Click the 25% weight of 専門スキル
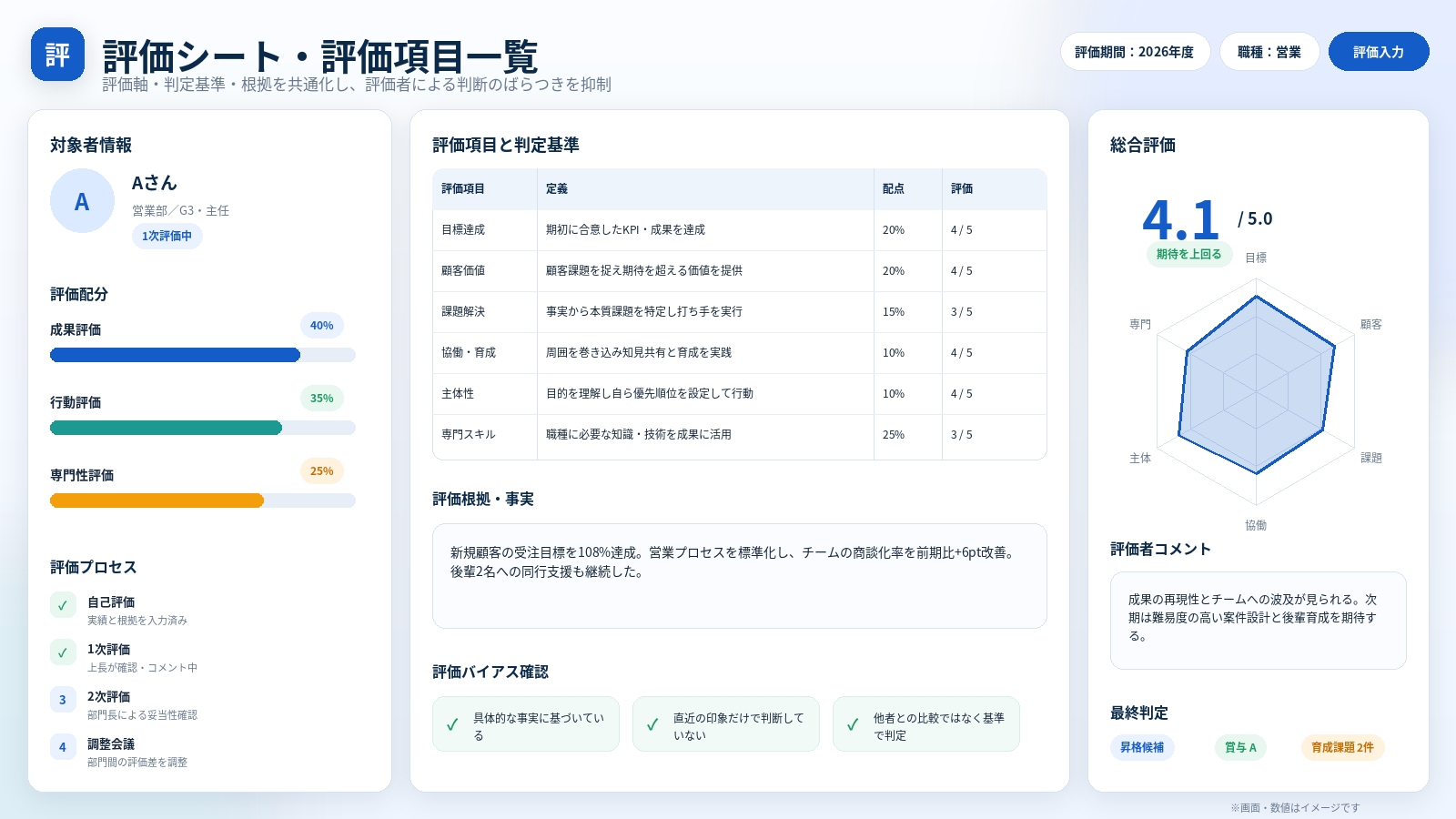The height and width of the screenshot is (819, 1456). (x=894, y=435)
